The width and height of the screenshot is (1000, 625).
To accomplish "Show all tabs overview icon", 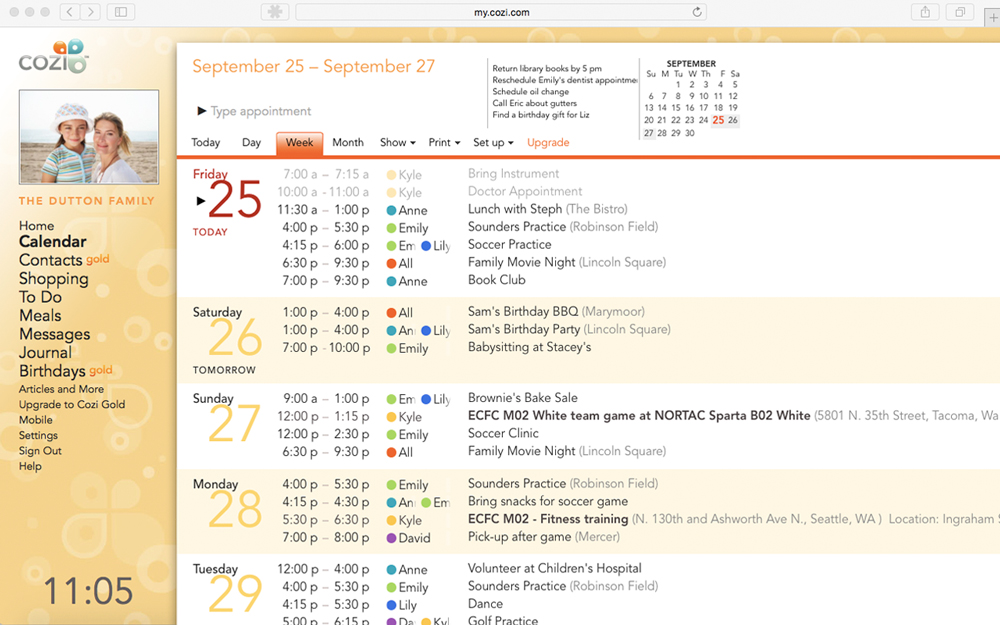I will point(960,11).
